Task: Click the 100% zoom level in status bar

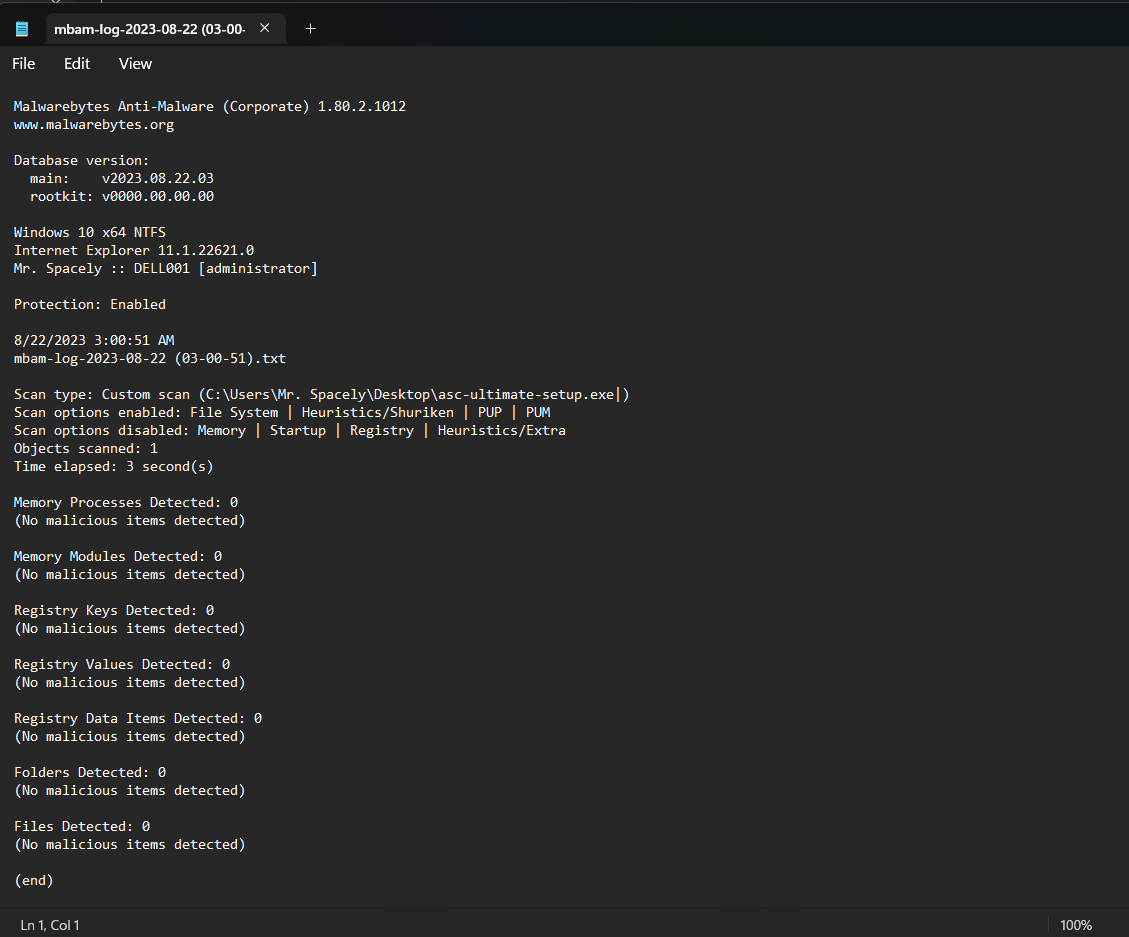Action: [x=1076, y=925]
